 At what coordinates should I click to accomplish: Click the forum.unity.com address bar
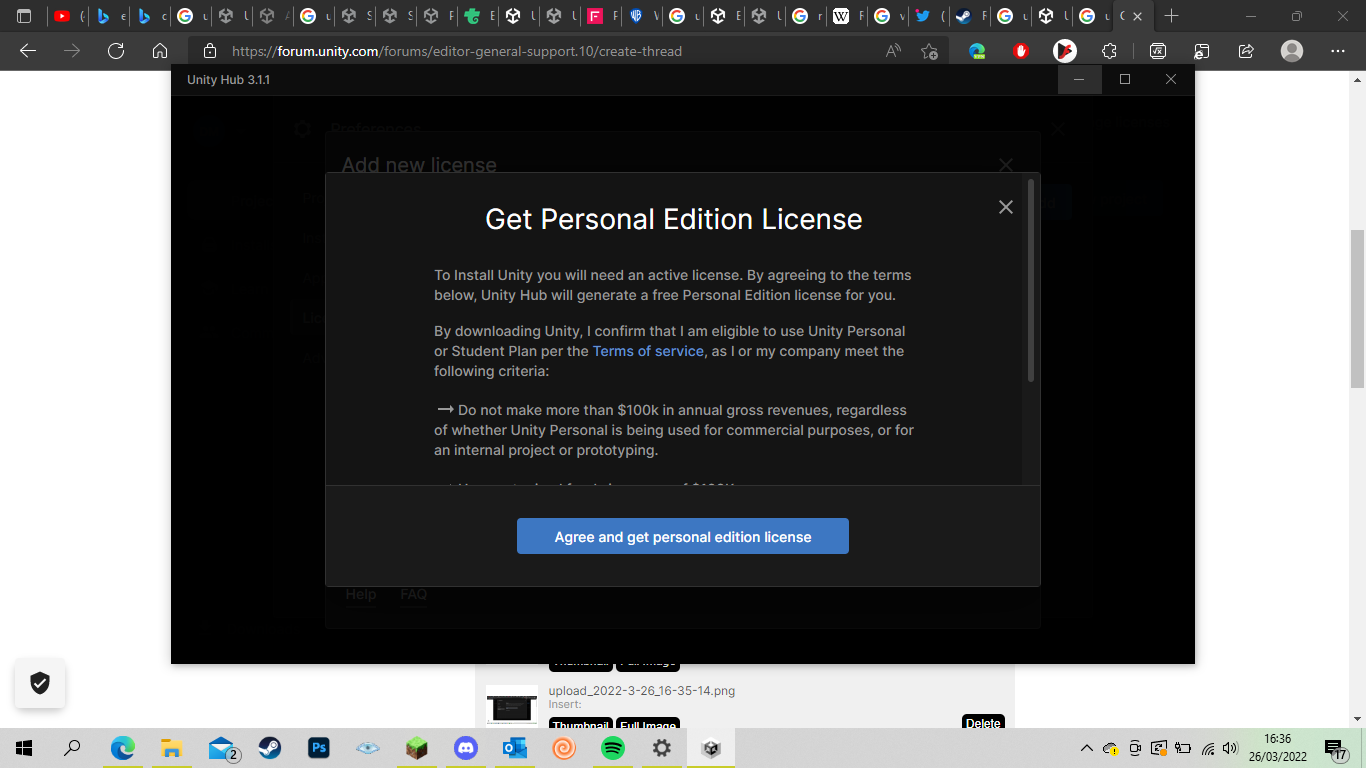tap(457, 51)
